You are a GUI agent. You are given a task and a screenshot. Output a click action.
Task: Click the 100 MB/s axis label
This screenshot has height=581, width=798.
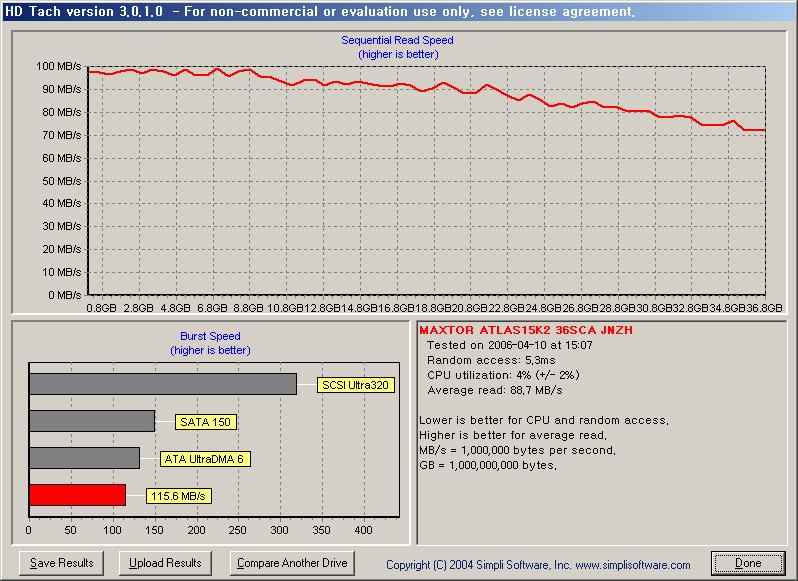pyautogui.click(x=59, y=66)
